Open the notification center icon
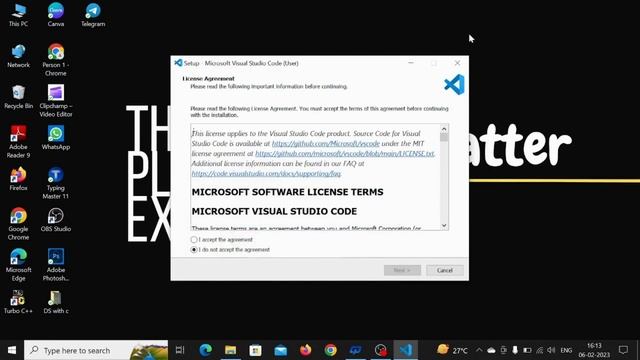 pos(623,350)
